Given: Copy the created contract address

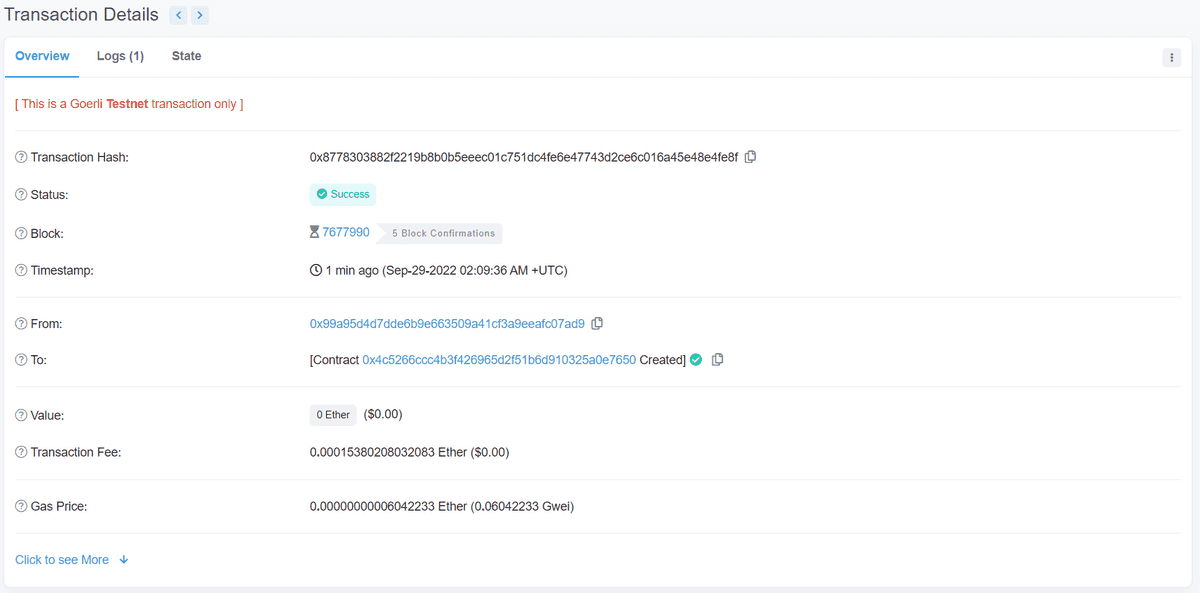Looking at the screenshot, I should tap(717, 359).
